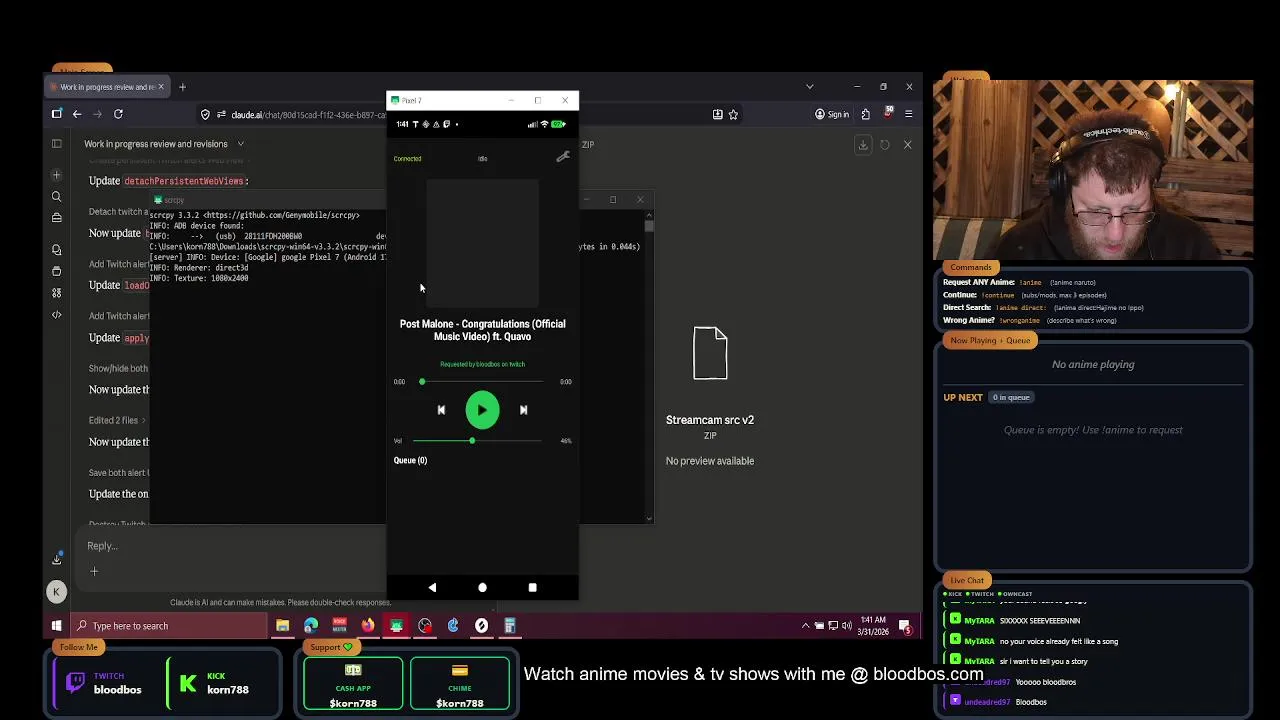
Task: Skip to previous track in the phone player
Action: click(441, 410)
